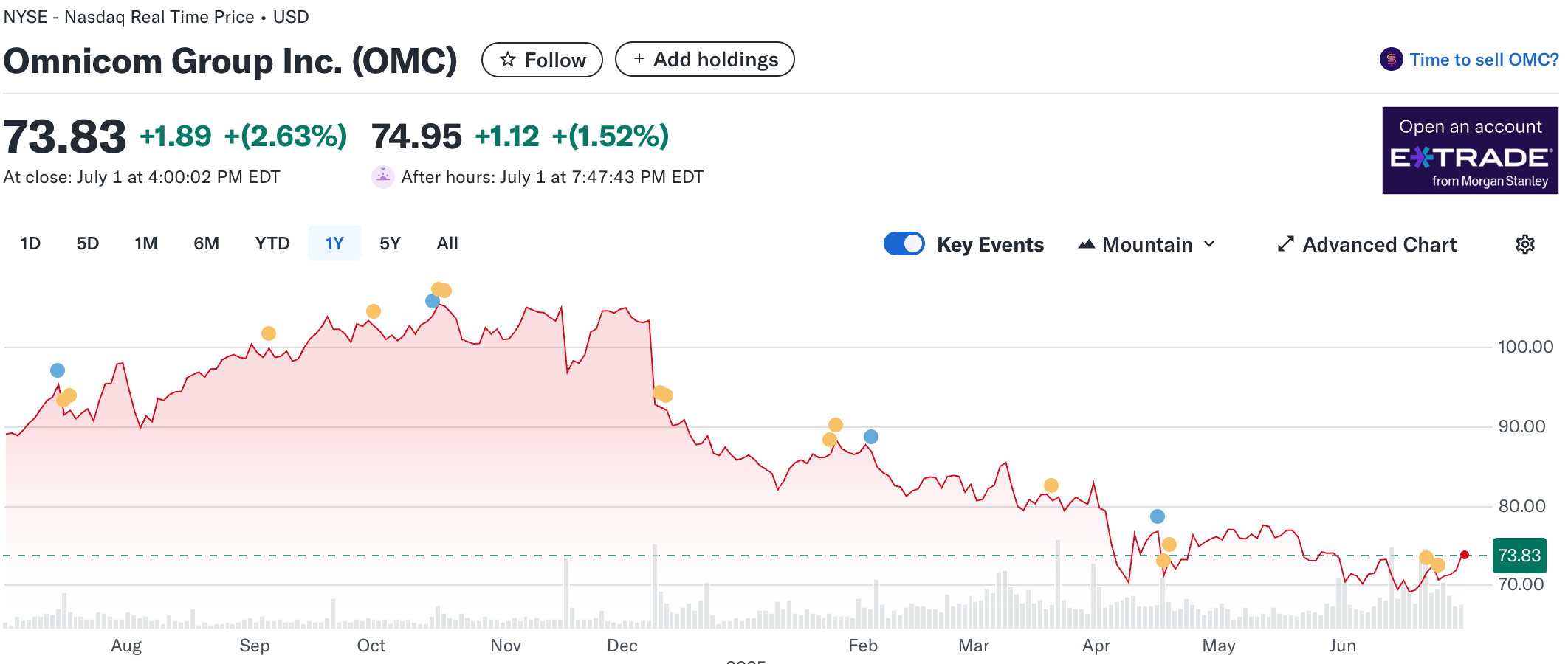The height and width of the screenshot is (664, 1568).
Task: Click the blue event marker in late July
Action: pos(58,370)
